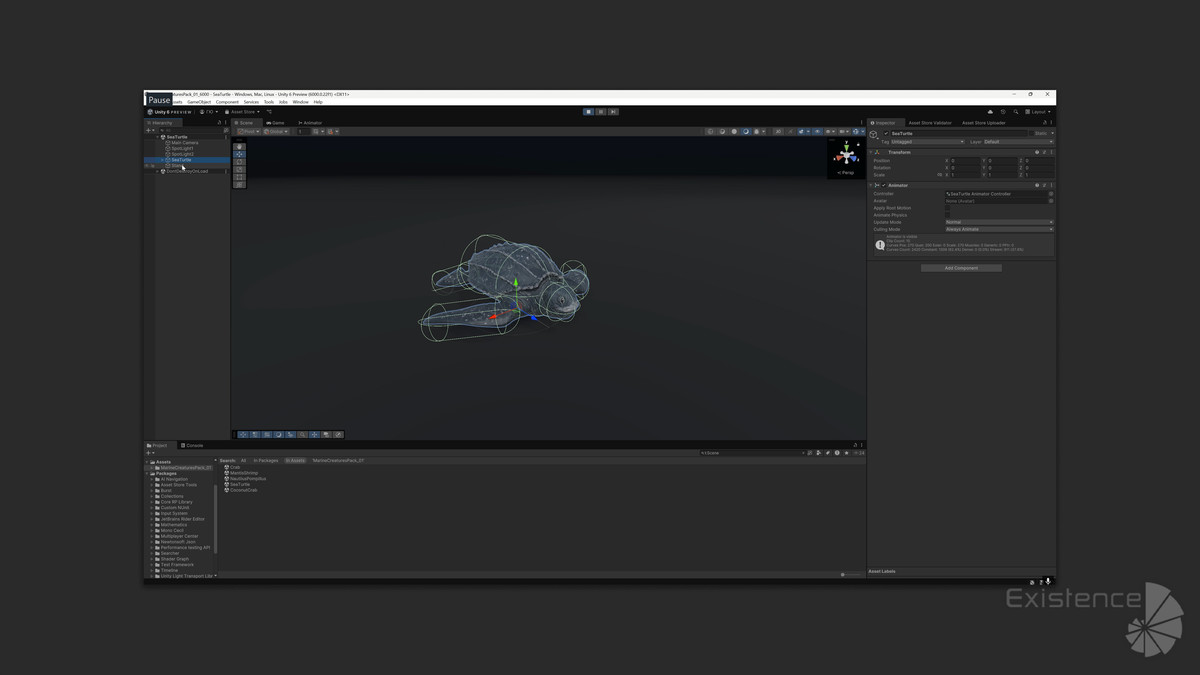Open the Asset Store Validator tab
This screenshot has height=675, width=1200.
(929, 123)
